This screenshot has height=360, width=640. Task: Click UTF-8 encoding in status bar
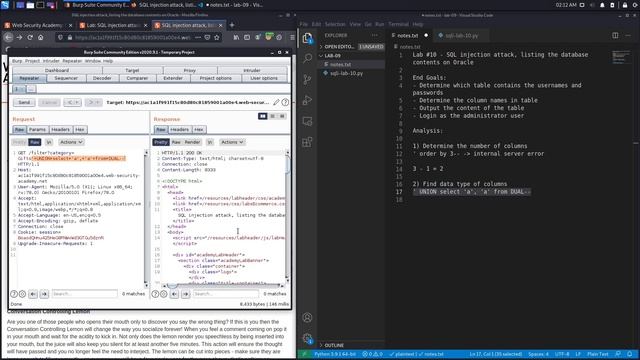coord(562,354)
